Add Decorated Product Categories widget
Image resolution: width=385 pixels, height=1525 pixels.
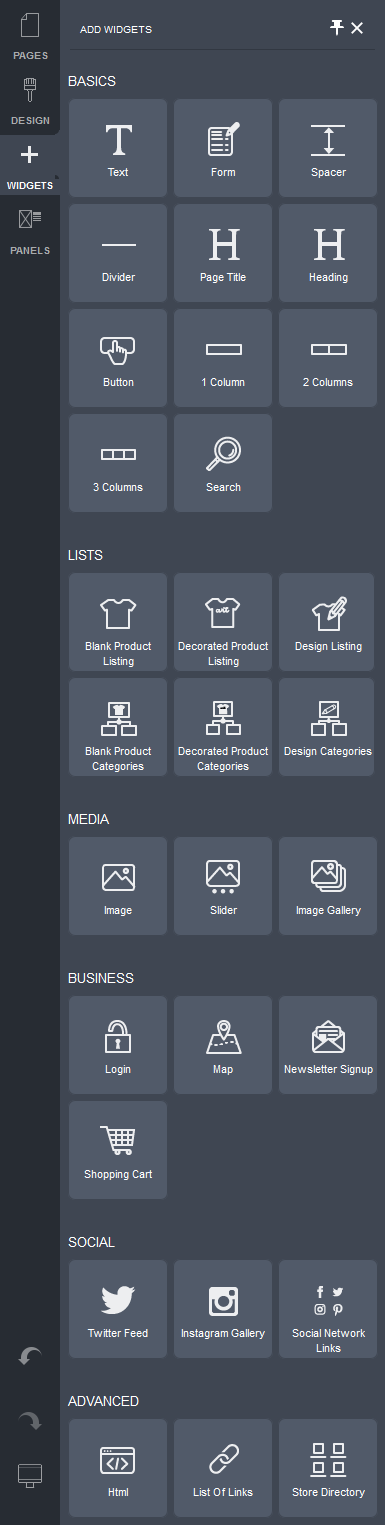pyautogui.click(x=223, y=727)
